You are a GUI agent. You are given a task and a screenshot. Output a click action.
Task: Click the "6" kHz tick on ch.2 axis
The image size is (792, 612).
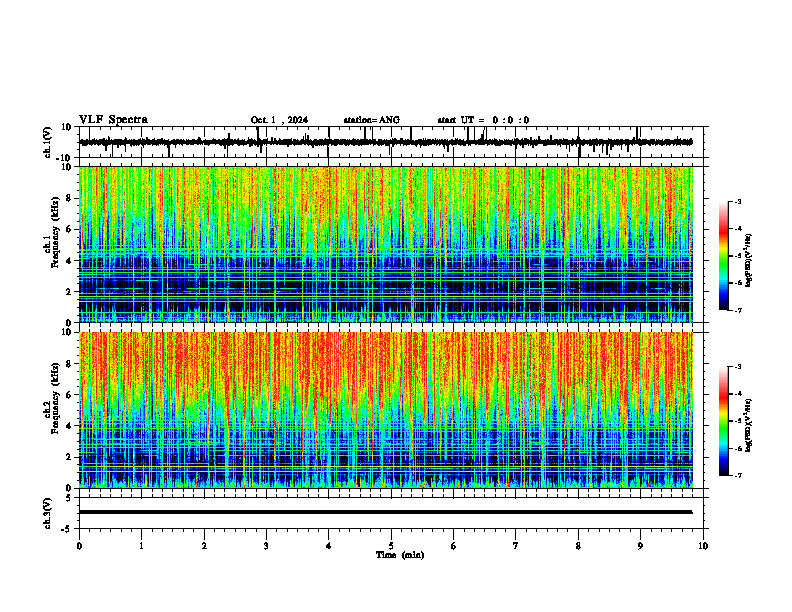click(x=69, y=395)
